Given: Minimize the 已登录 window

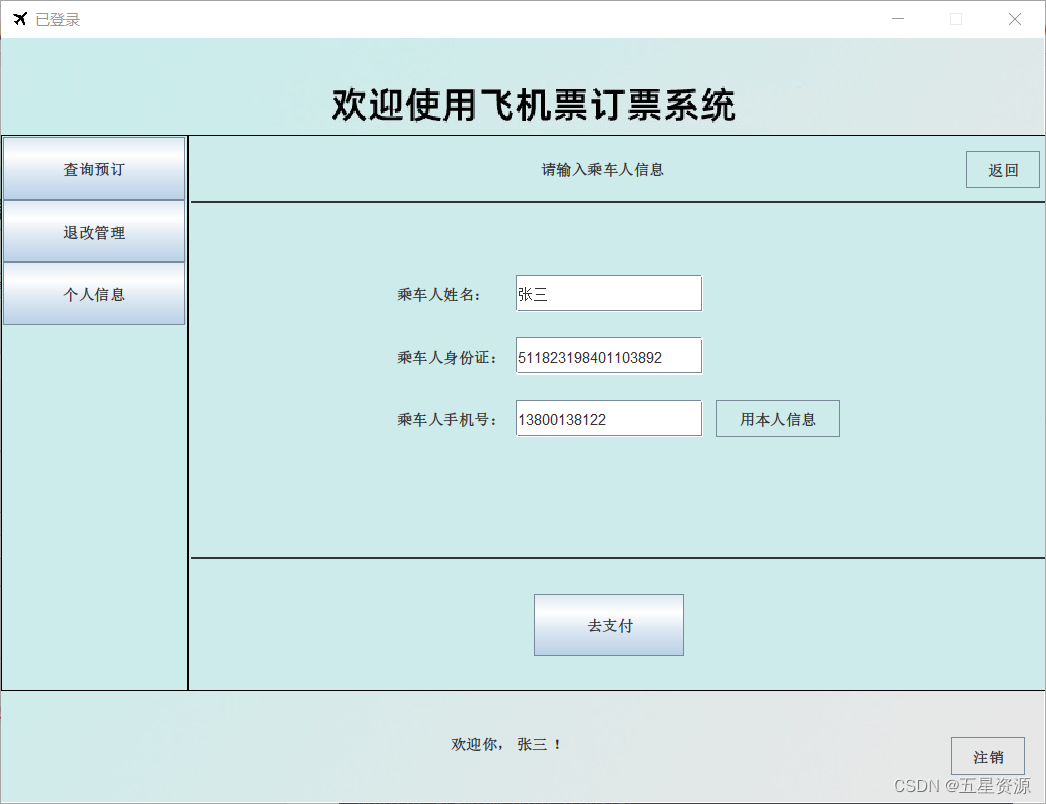Looking at the screenshot, I should [x=898, y=19].
